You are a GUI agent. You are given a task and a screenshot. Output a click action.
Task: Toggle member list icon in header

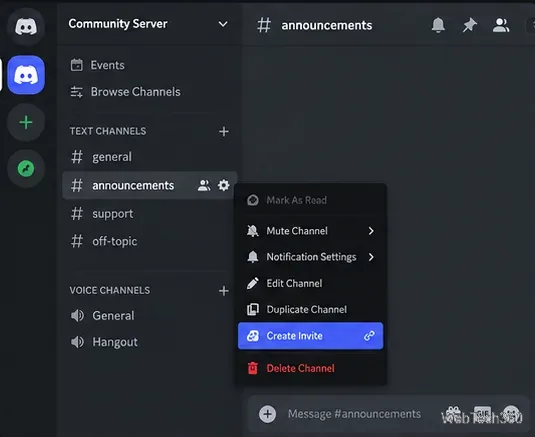click(501, 25)
